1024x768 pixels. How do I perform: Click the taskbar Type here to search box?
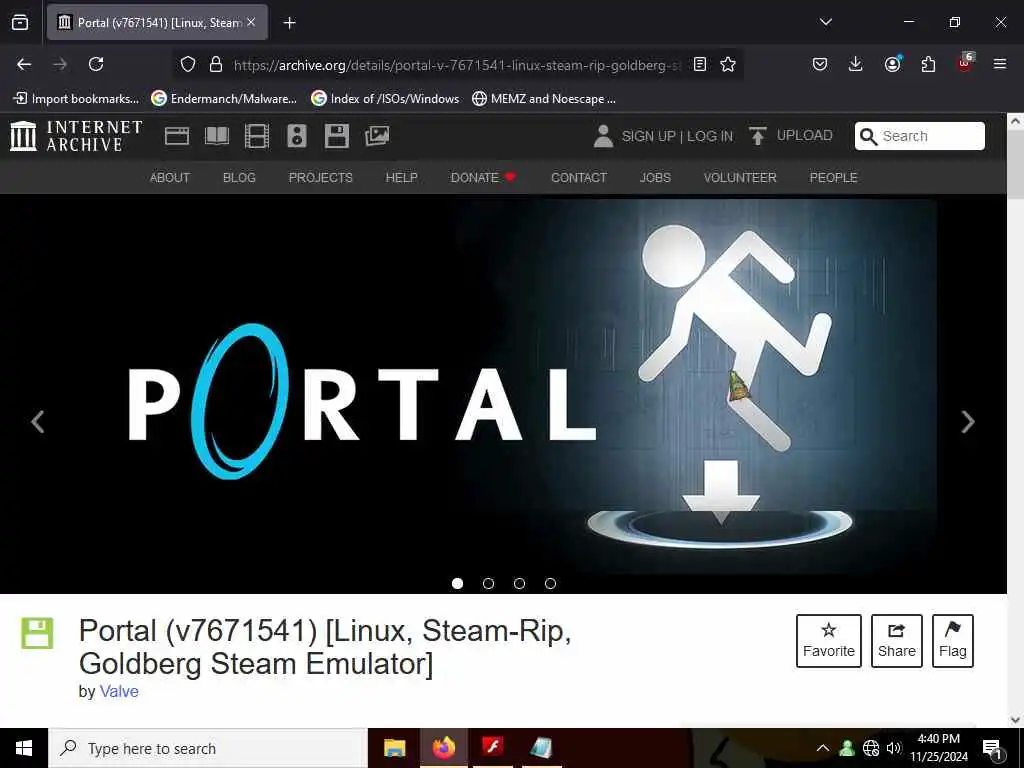tap(208, 748)
